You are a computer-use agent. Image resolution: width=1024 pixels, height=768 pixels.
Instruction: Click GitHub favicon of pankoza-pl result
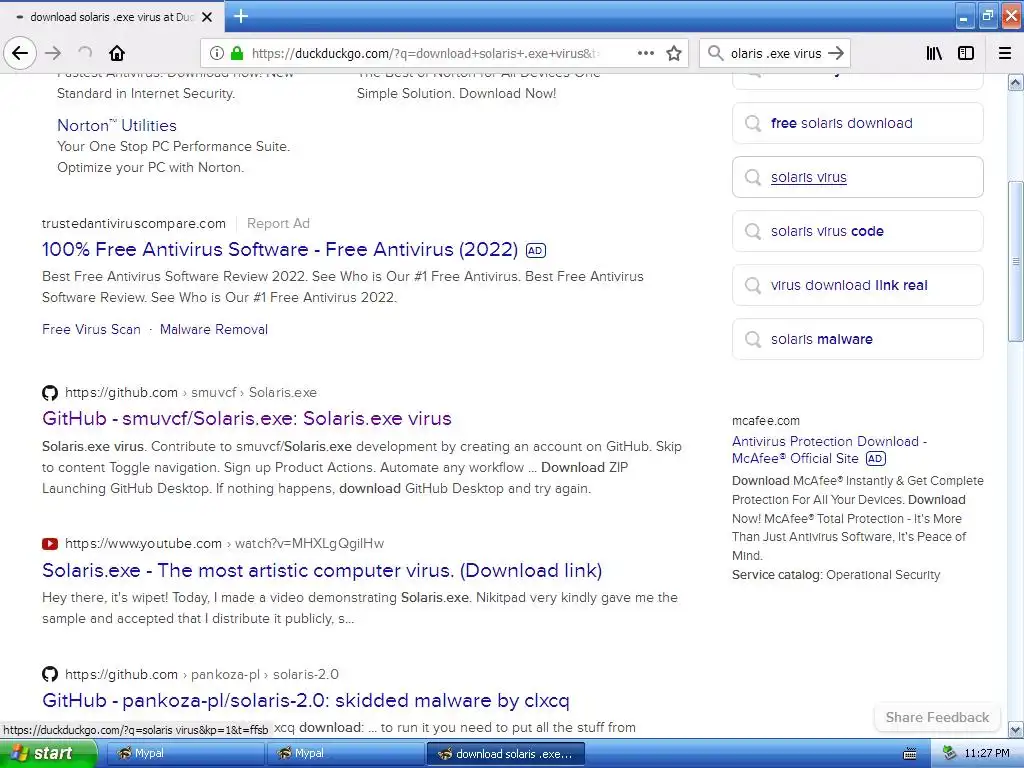(50, 674)
